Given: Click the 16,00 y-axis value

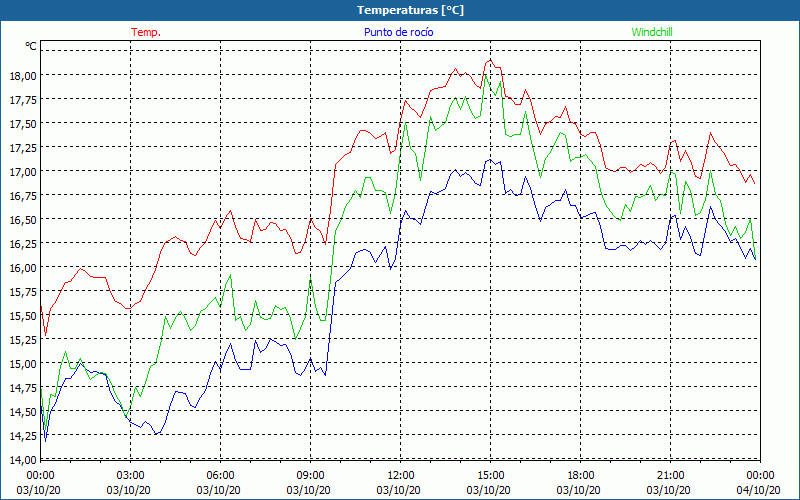Looking at the screenshot, I should [23, 267].
